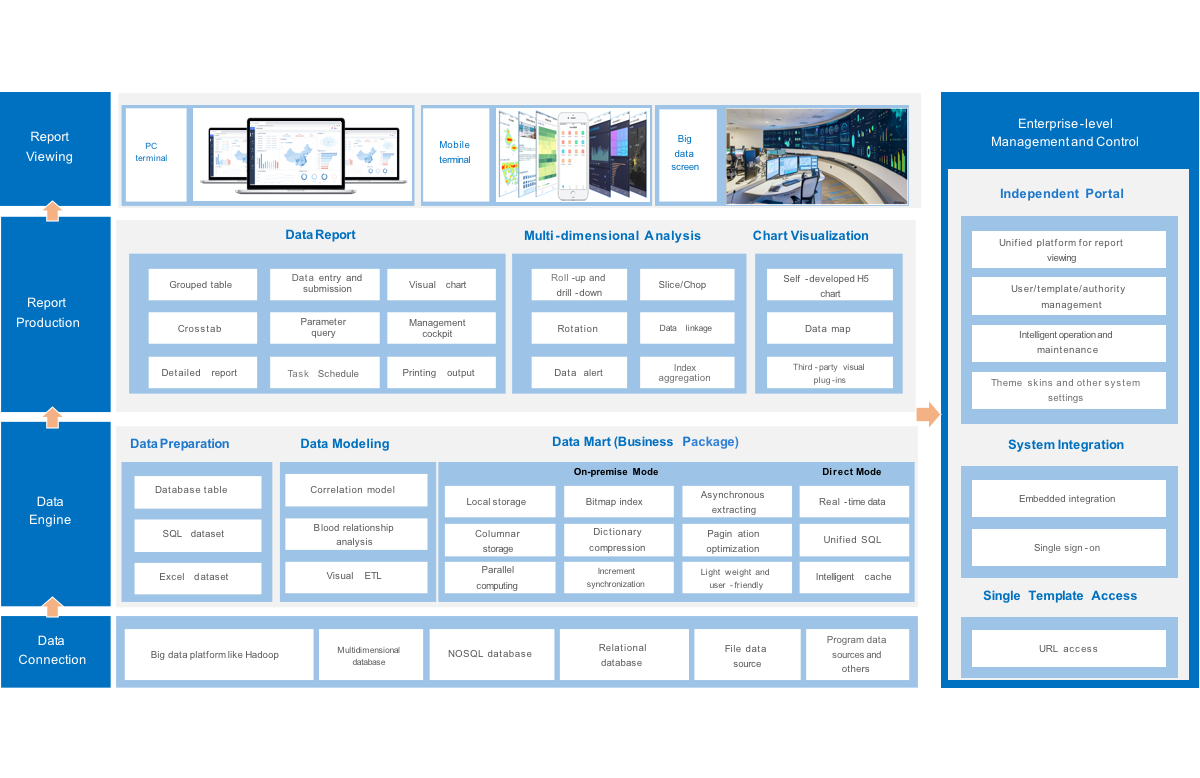Select the Data Engine layer block
Viewport: 1200px width, 778px height.
pos(55,511)
